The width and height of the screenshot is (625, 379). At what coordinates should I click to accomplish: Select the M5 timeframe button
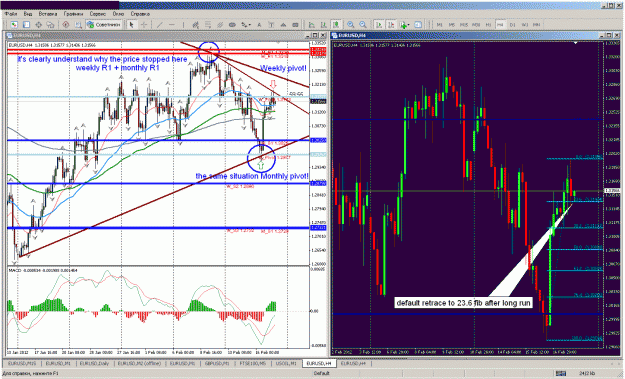point(452,25)
